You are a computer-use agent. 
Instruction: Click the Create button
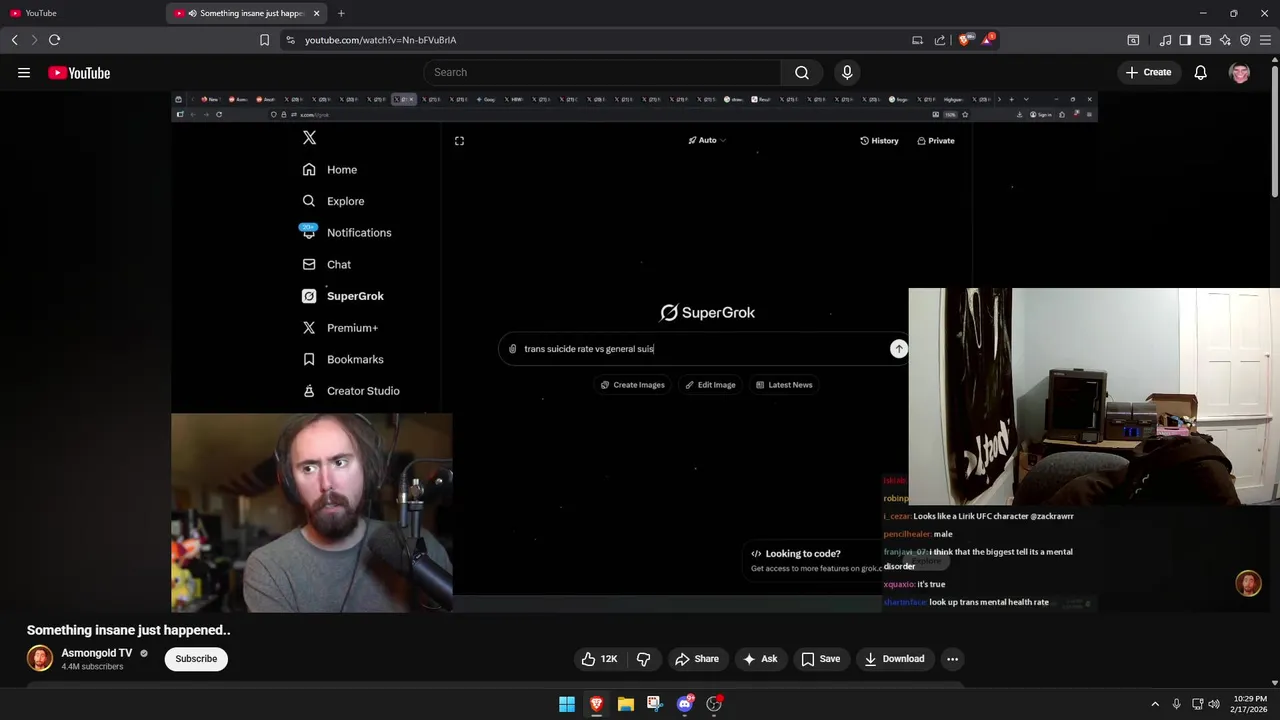1148,72
